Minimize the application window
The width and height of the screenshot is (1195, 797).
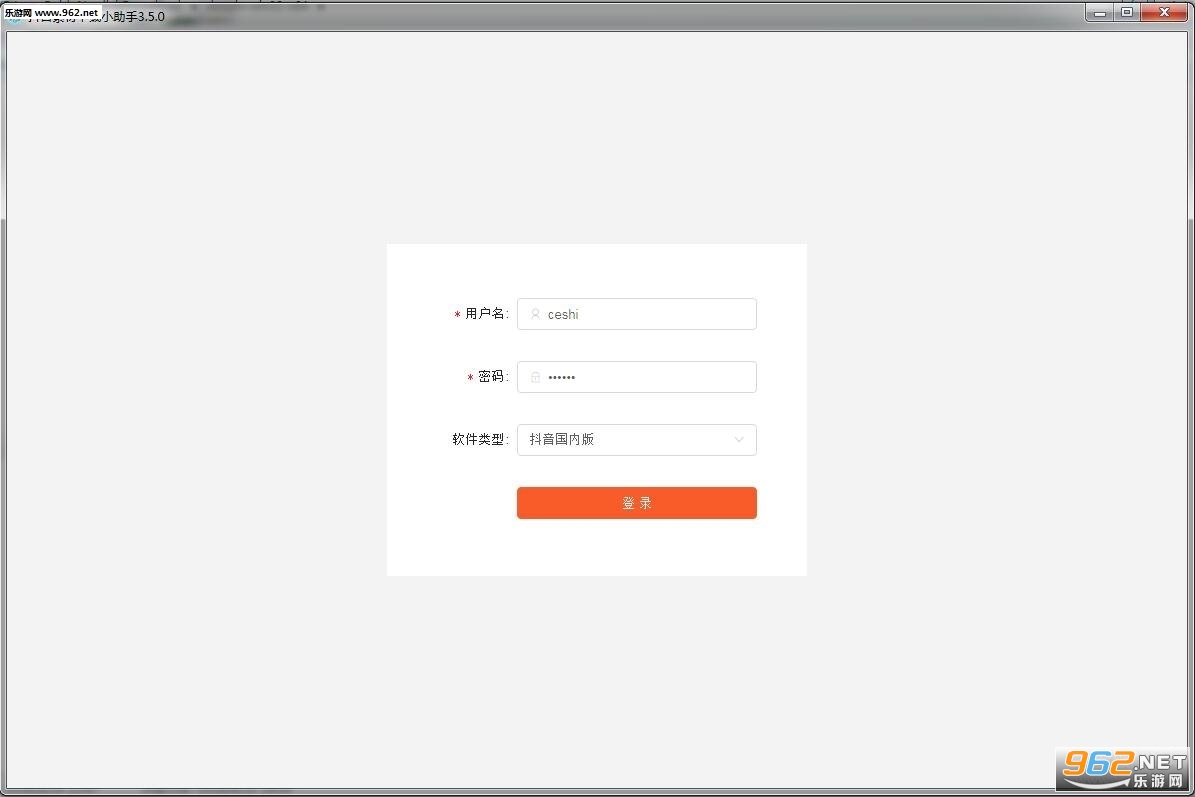pos(1099,12)
